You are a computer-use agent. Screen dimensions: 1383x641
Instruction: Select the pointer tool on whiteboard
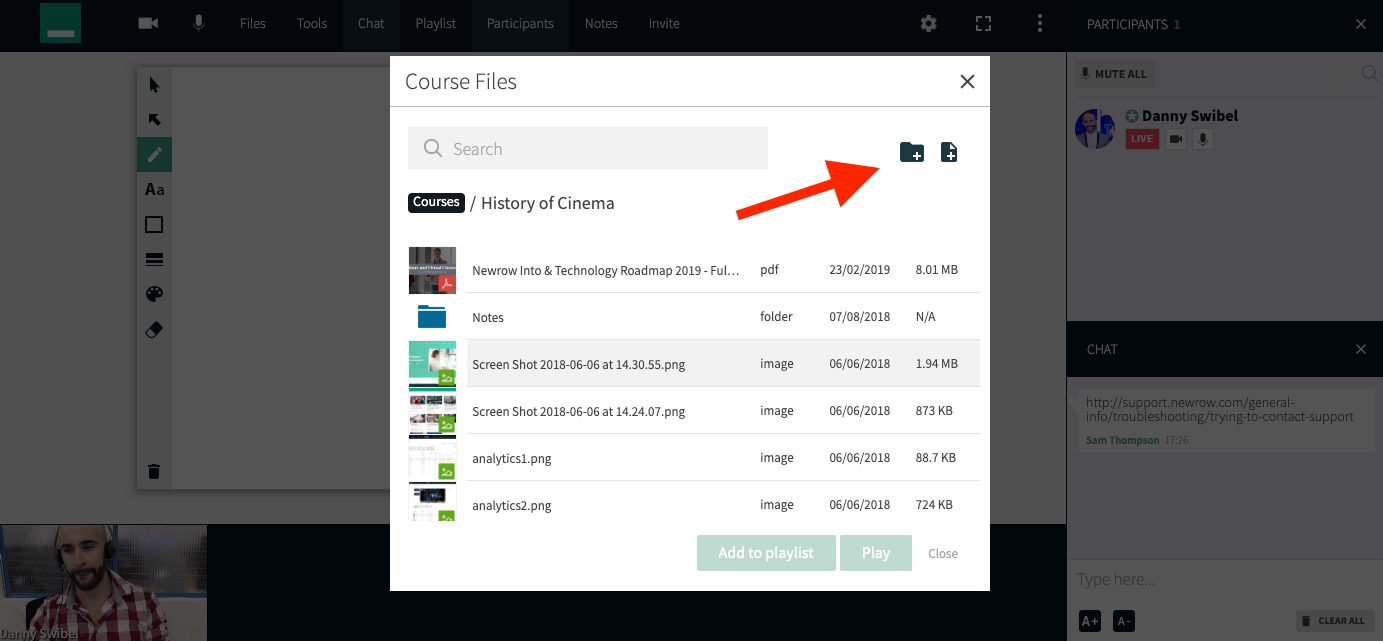[x=154, y=85]
